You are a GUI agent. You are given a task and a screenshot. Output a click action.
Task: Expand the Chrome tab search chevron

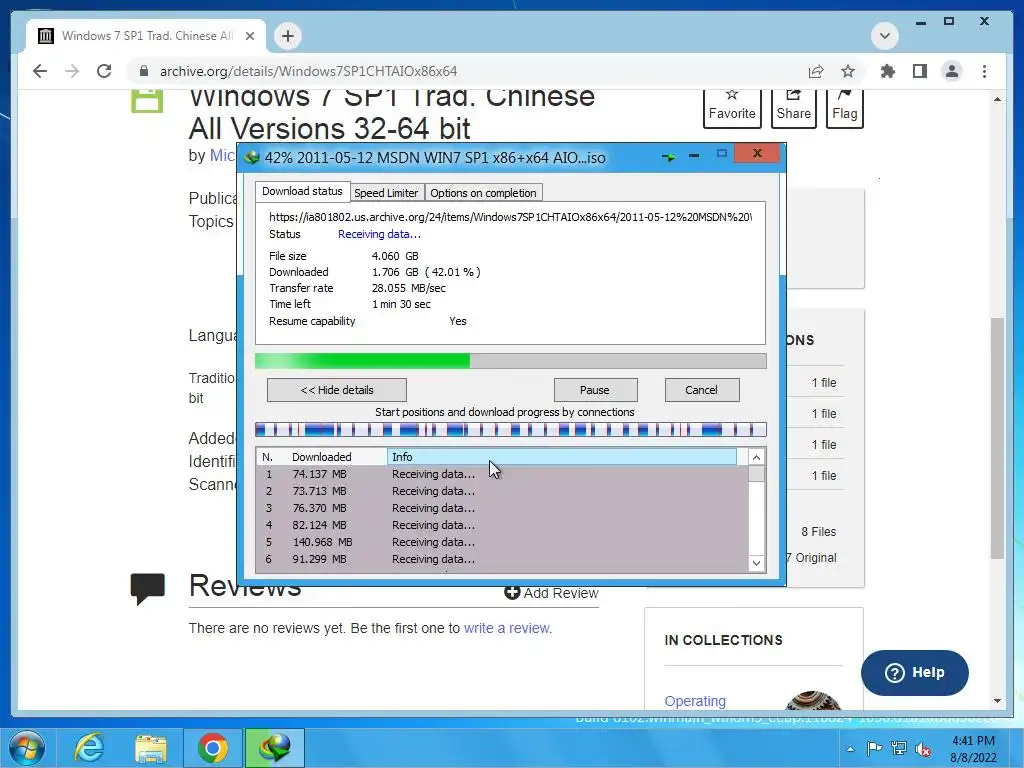point(885,36)
